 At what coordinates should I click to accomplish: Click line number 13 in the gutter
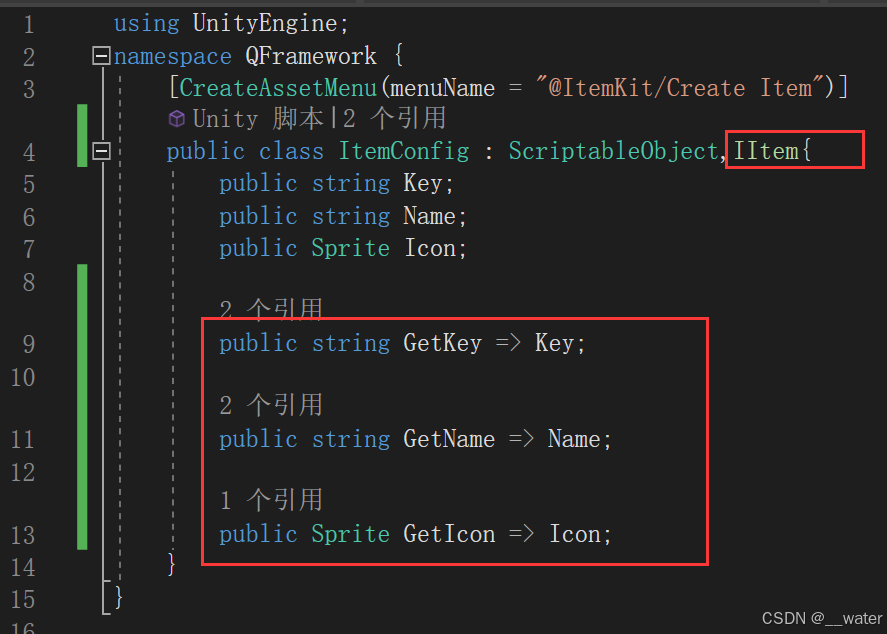(23, 536)
